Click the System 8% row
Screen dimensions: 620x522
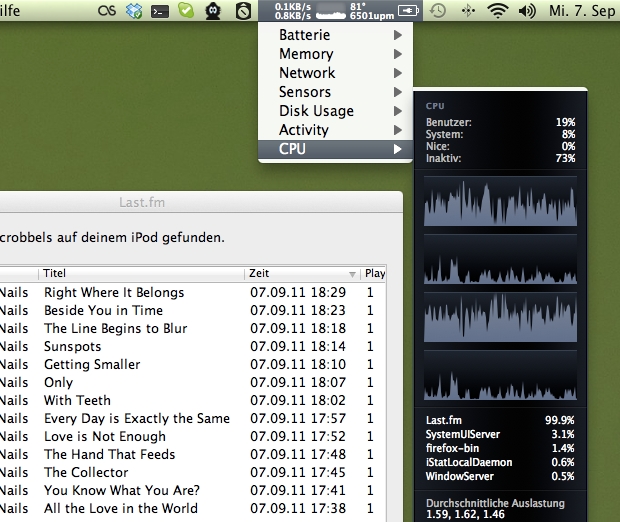pyautogui.click(x=500, y=134)
